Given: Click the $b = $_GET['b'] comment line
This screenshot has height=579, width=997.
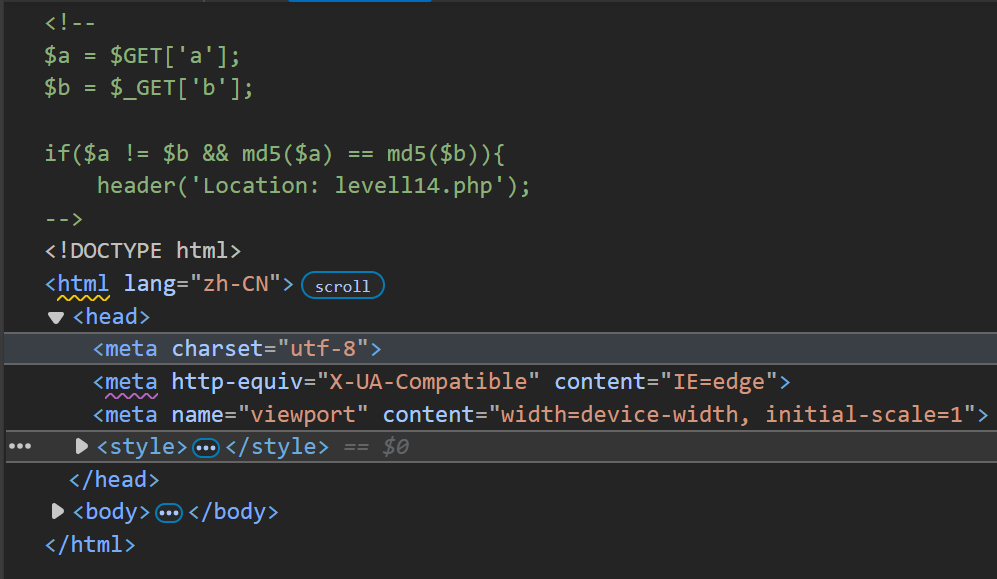Looking at the screenshot, I should [x=149, y=88].
